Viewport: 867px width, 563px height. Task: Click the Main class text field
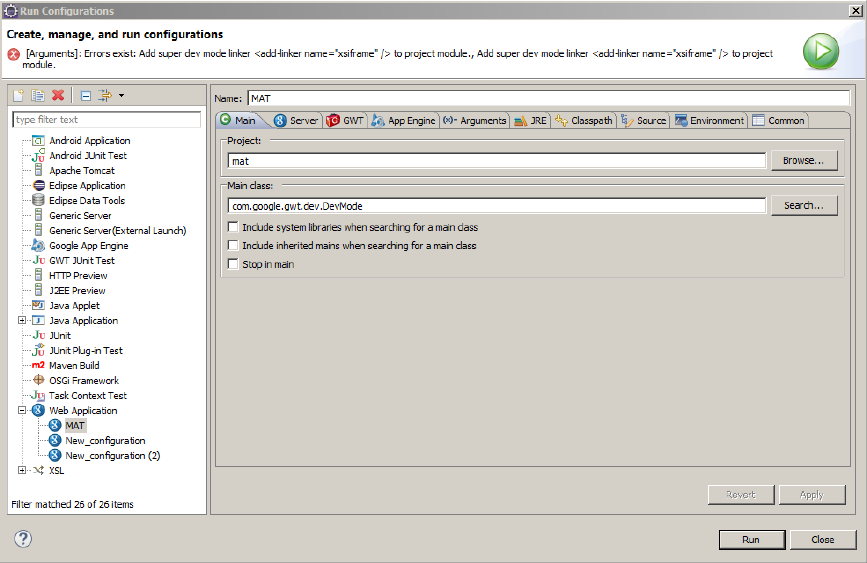pyautogui.click(x=497, y=206)
